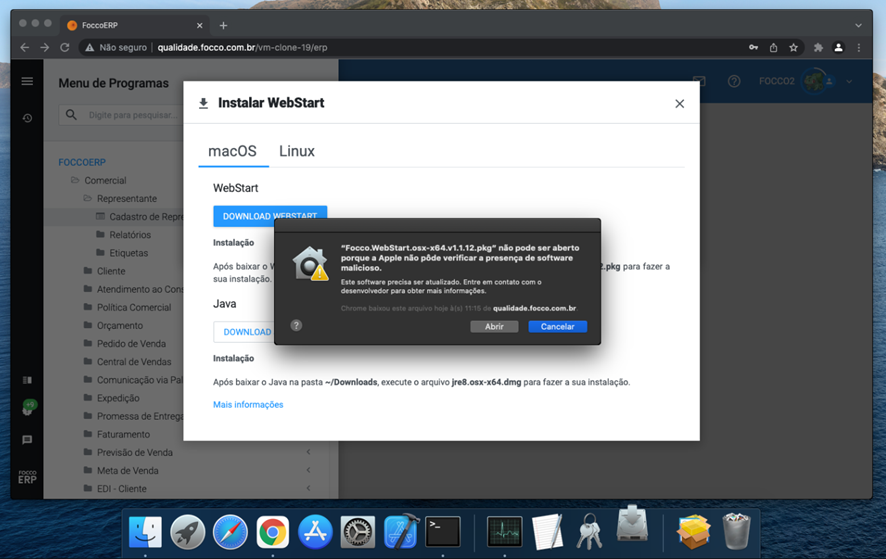Open Terminal from the Dock

pos(442,531)
